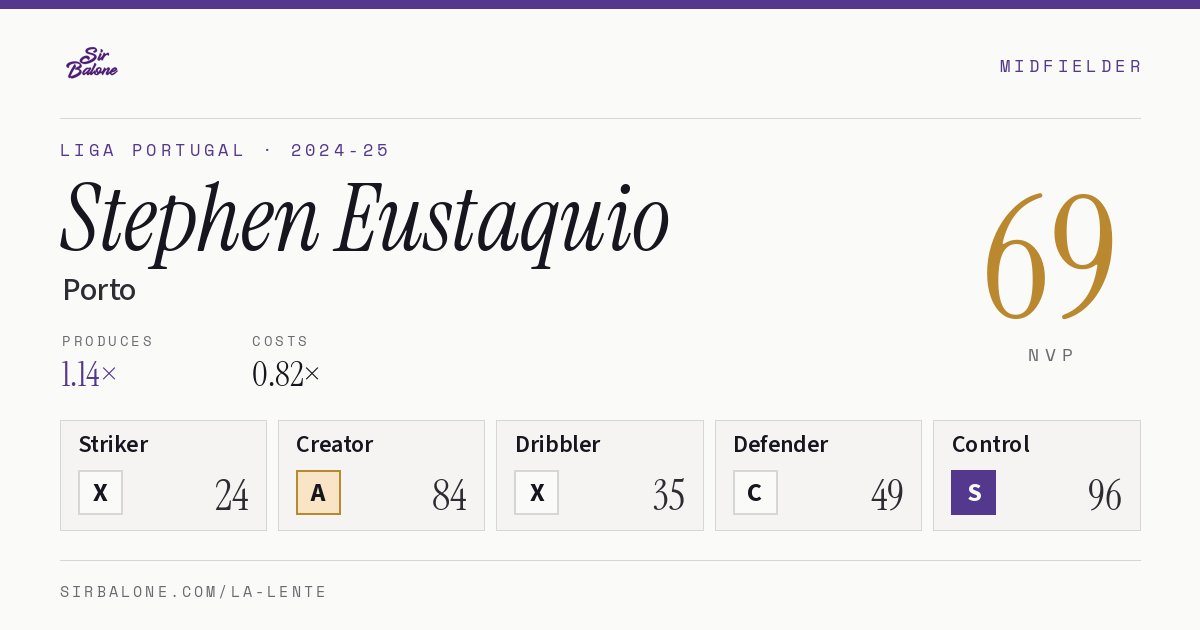
Task: Click the X grade badge in Dribbler card
Action: point(537,492)
